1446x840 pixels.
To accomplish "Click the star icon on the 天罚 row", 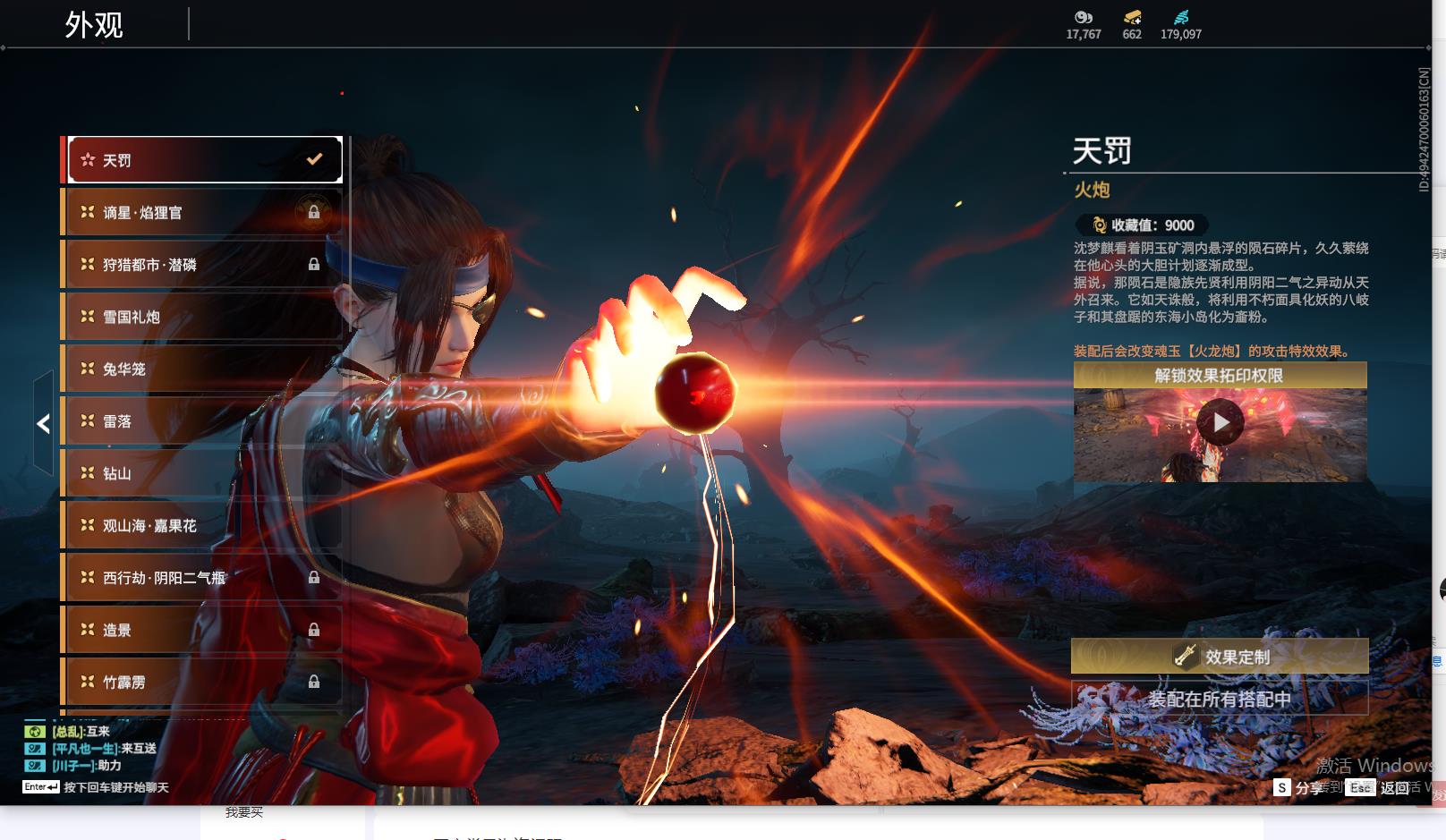I will (88, 160).
